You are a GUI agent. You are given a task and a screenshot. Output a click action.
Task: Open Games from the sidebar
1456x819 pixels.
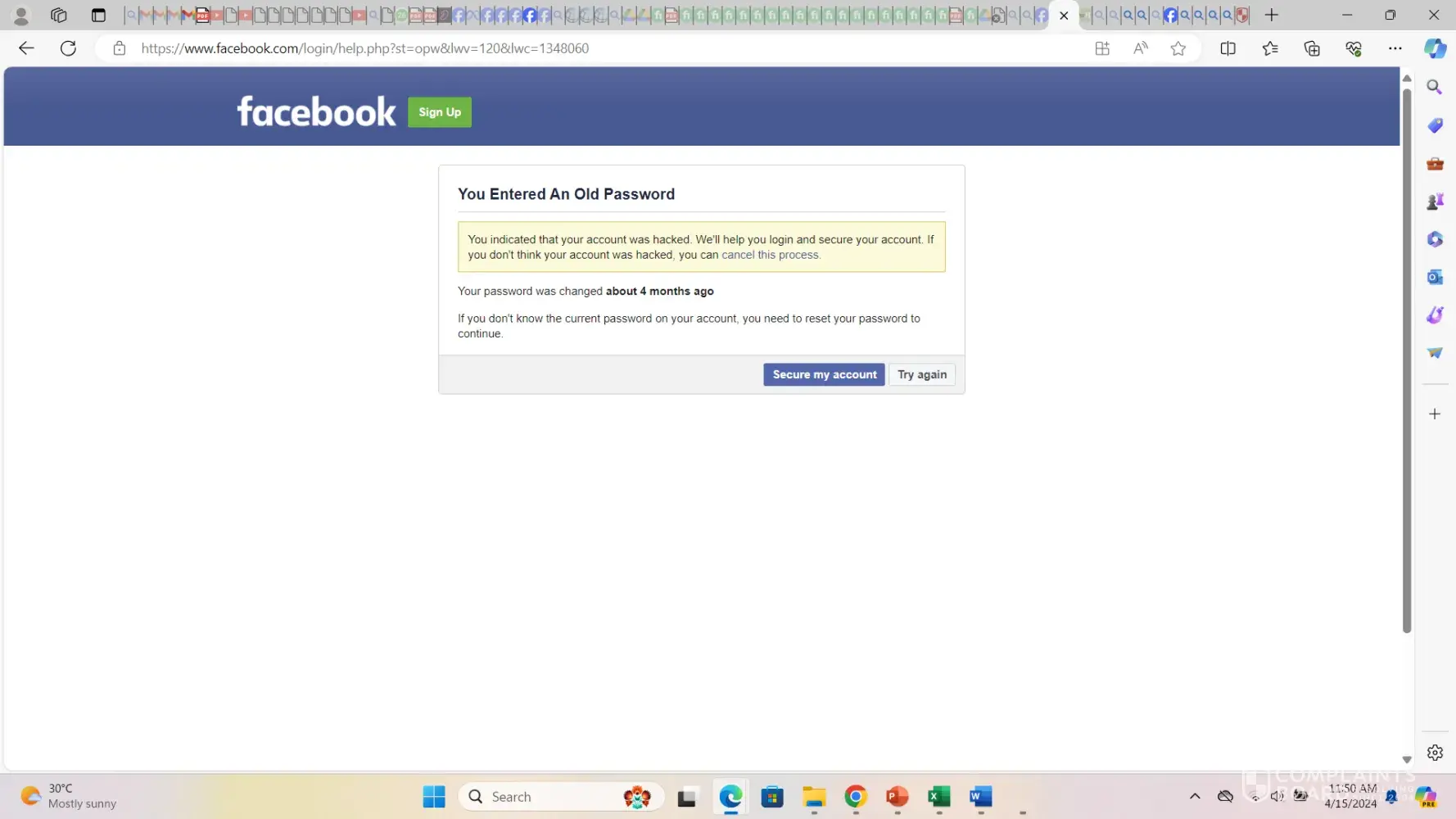1435,201
